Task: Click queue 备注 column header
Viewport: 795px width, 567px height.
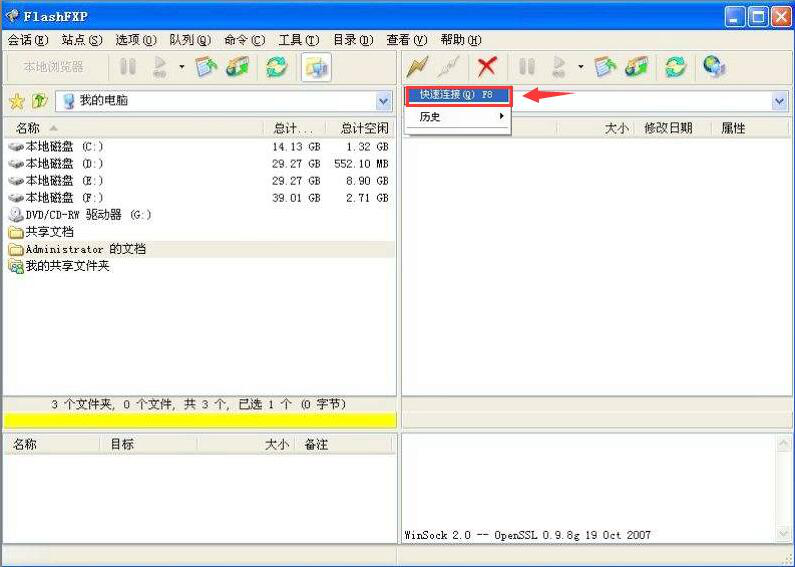Action: [x=343, y=445]
